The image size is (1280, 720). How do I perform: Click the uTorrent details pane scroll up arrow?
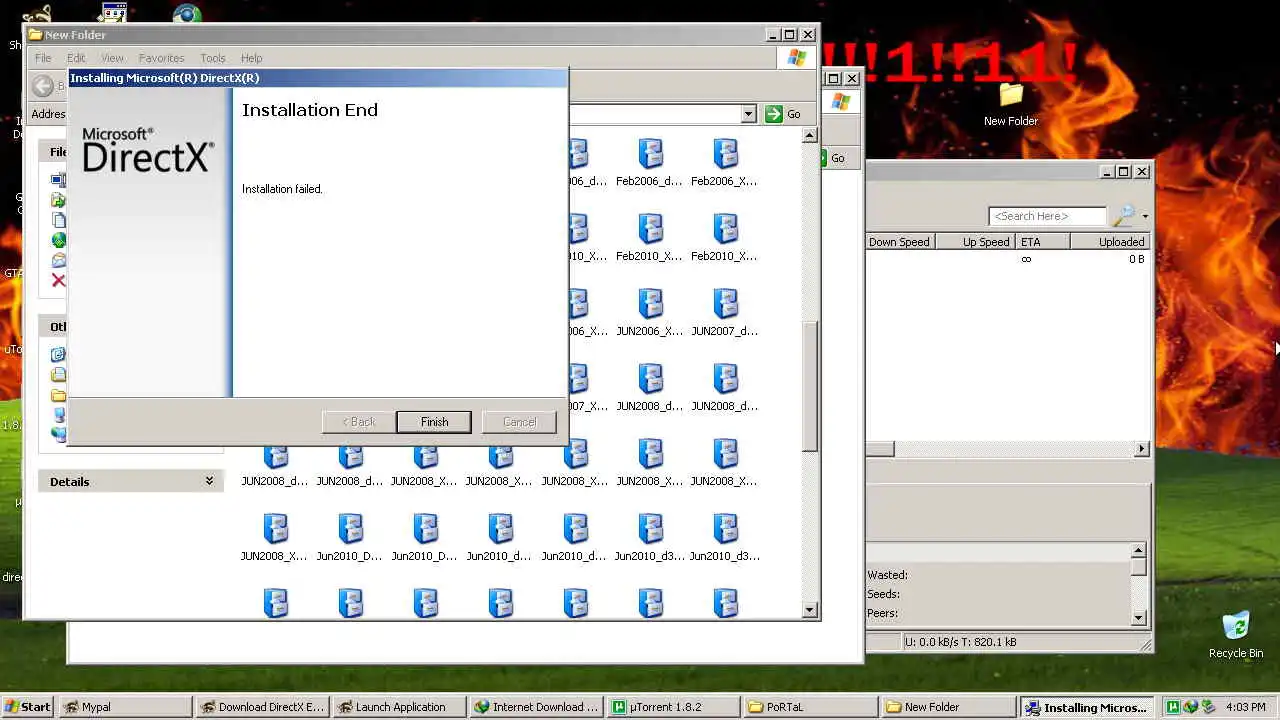point(1138,550)
